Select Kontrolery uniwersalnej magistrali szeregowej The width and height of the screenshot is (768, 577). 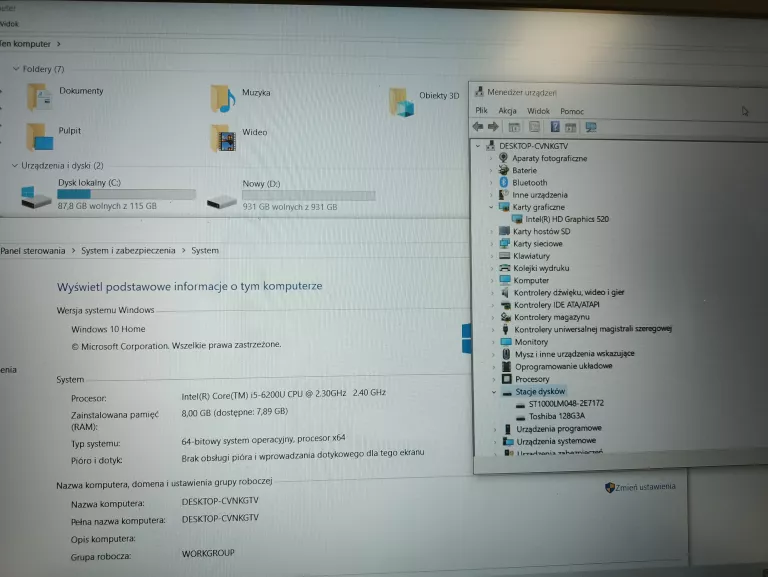pyautogui.click(x=593, y=329)
